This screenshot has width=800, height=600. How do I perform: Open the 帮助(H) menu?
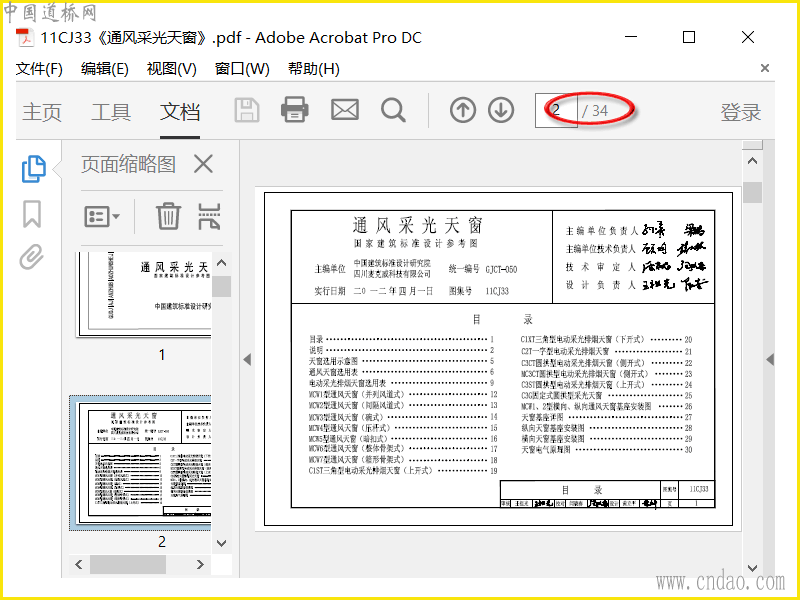click(314, 68)
